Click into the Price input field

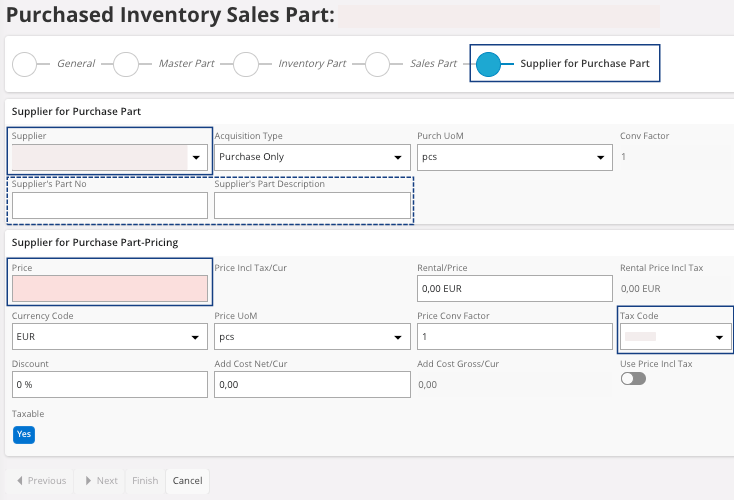tap(110, 289)
